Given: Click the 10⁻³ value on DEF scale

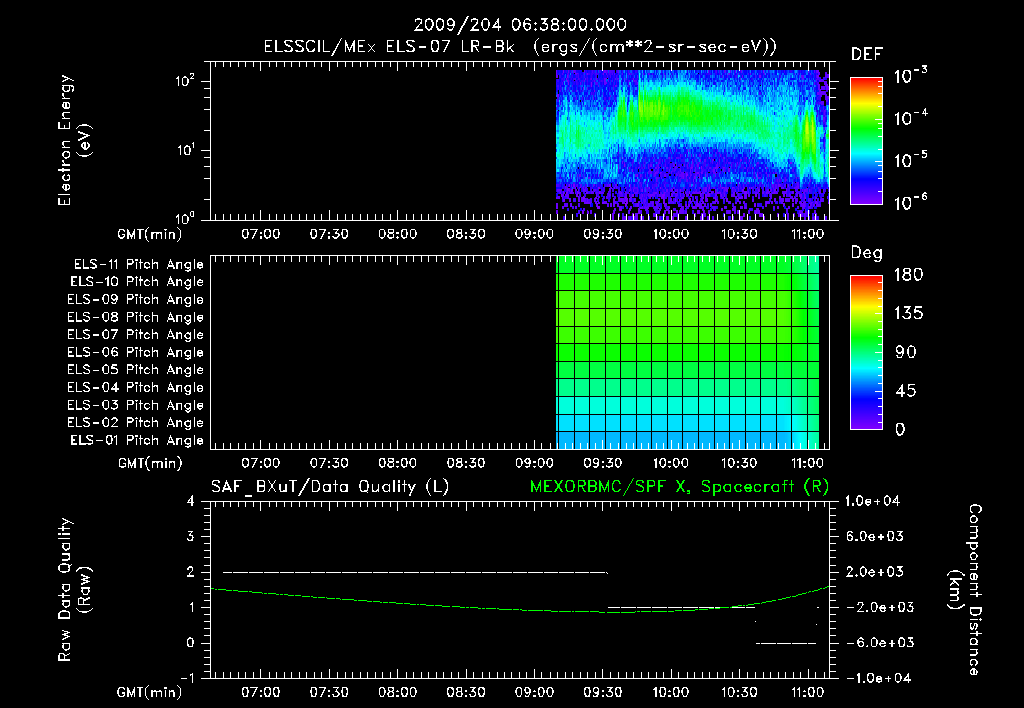Looking at the screenshot, I should click(x=910, y=75).
